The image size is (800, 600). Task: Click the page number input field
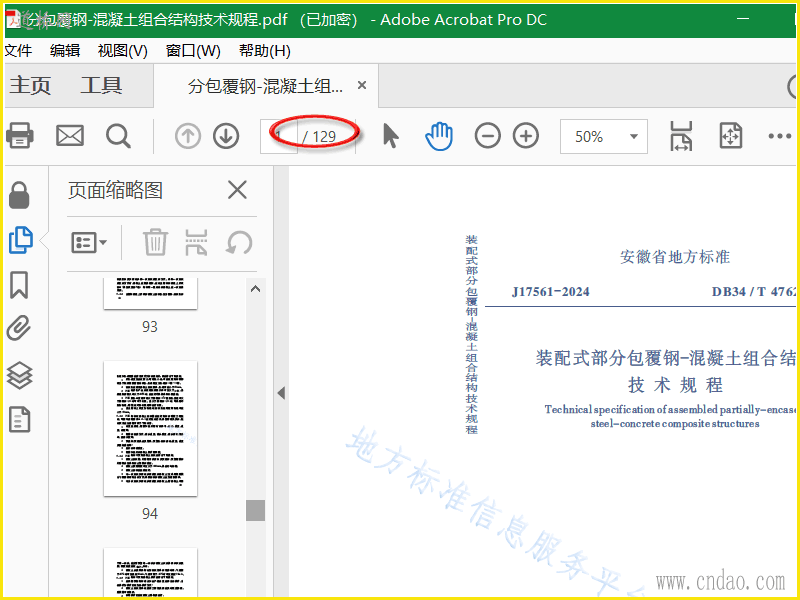click(279, 136)
